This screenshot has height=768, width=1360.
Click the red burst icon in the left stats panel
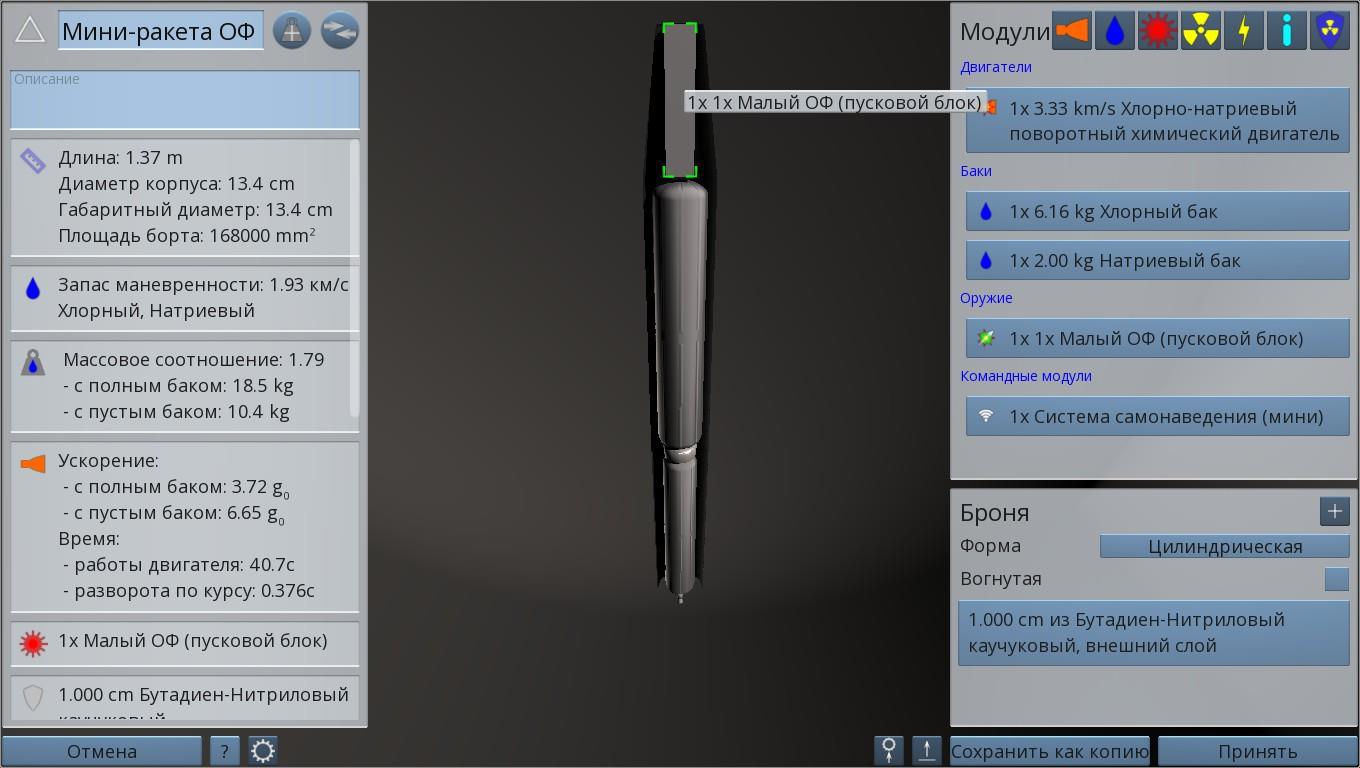coord(33,643)
